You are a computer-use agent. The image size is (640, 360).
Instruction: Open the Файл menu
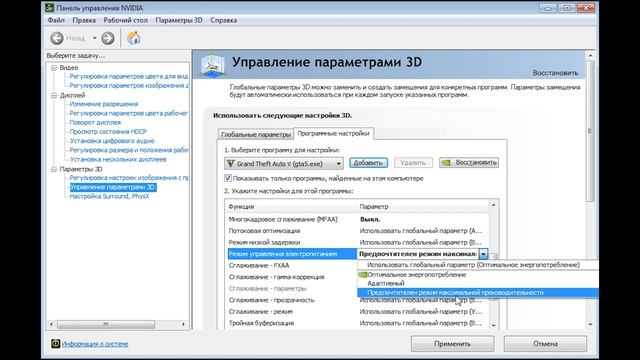(x=56, y=20)
